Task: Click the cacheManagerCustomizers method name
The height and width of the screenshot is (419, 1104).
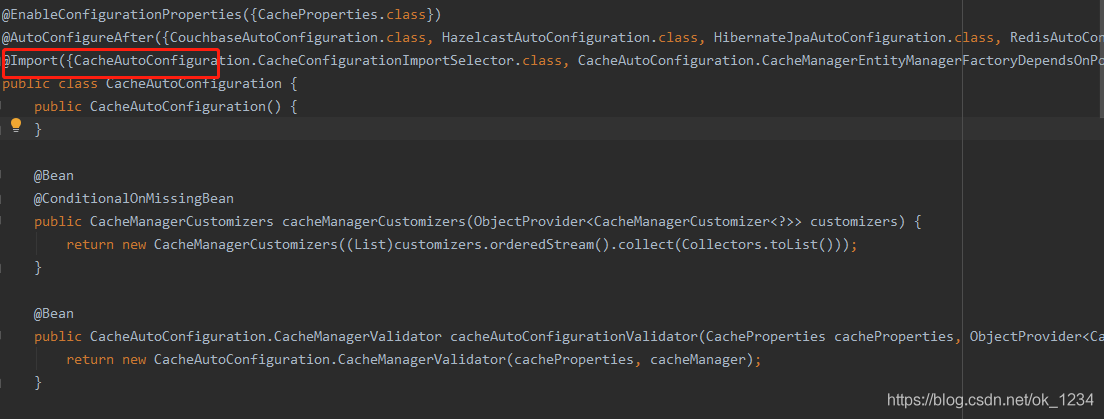Action: [x=374, y=222]
